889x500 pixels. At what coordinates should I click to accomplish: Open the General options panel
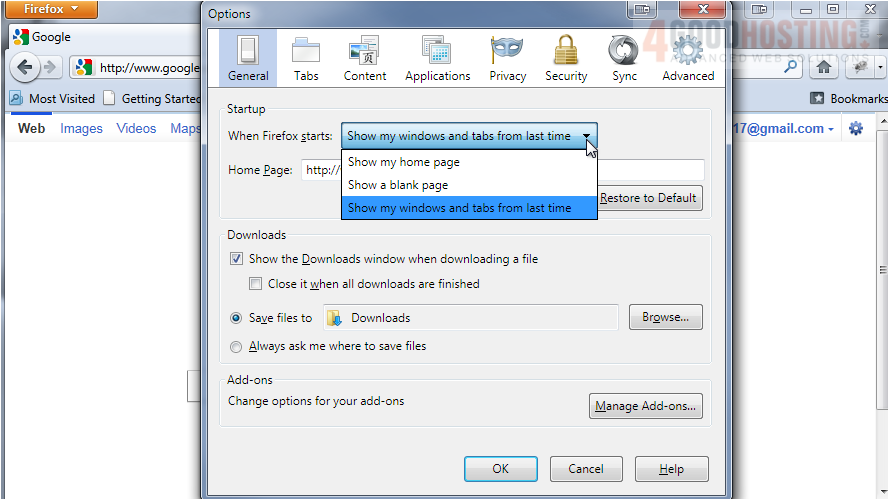pos(248,59)
